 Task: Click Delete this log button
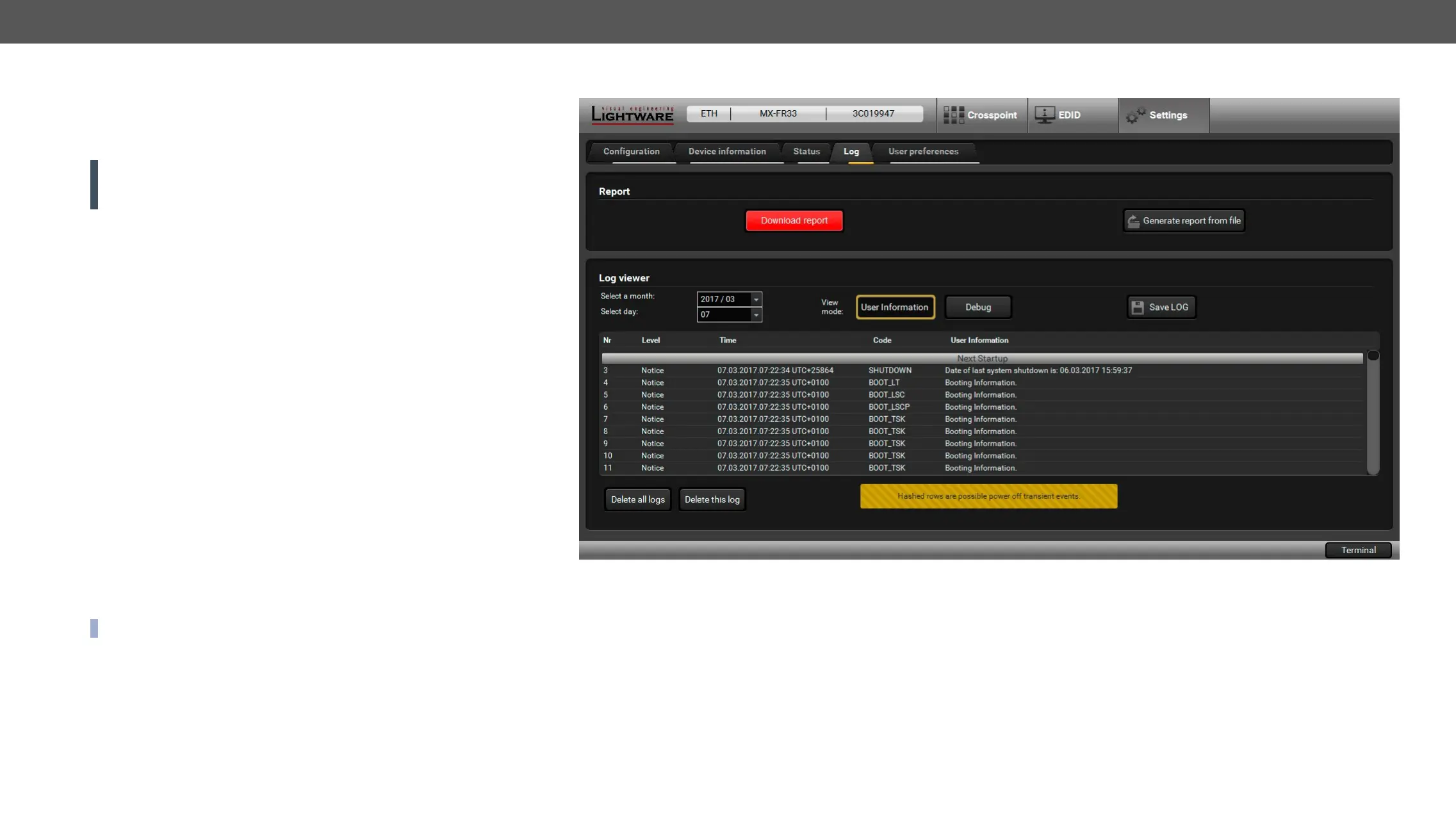(x=712, y=499)
